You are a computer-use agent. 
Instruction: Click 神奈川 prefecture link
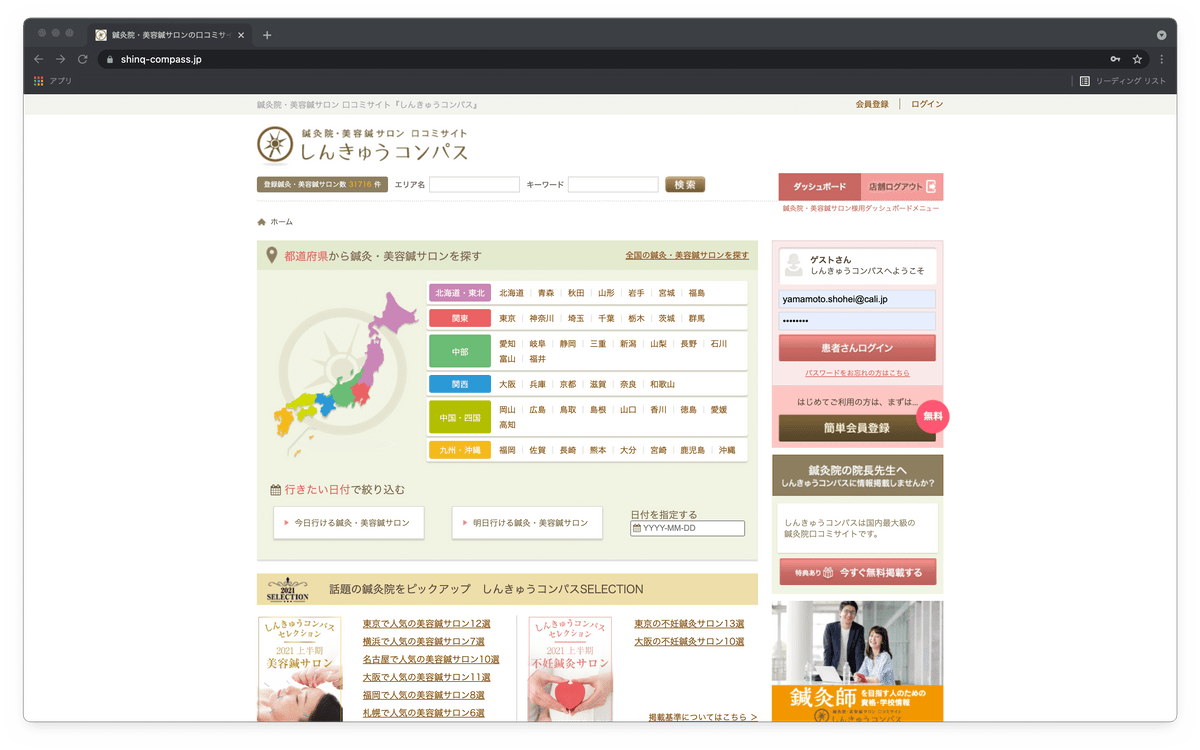click(x=541, y=318)
